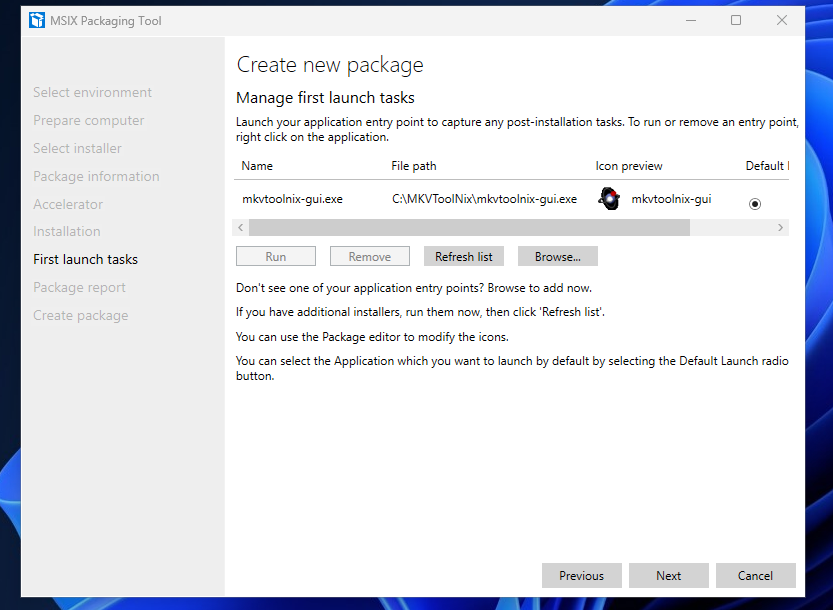Click the mkvtoolnix-gui icon preview label
This screenshot has width=833, height=610.
coord(672,199)
